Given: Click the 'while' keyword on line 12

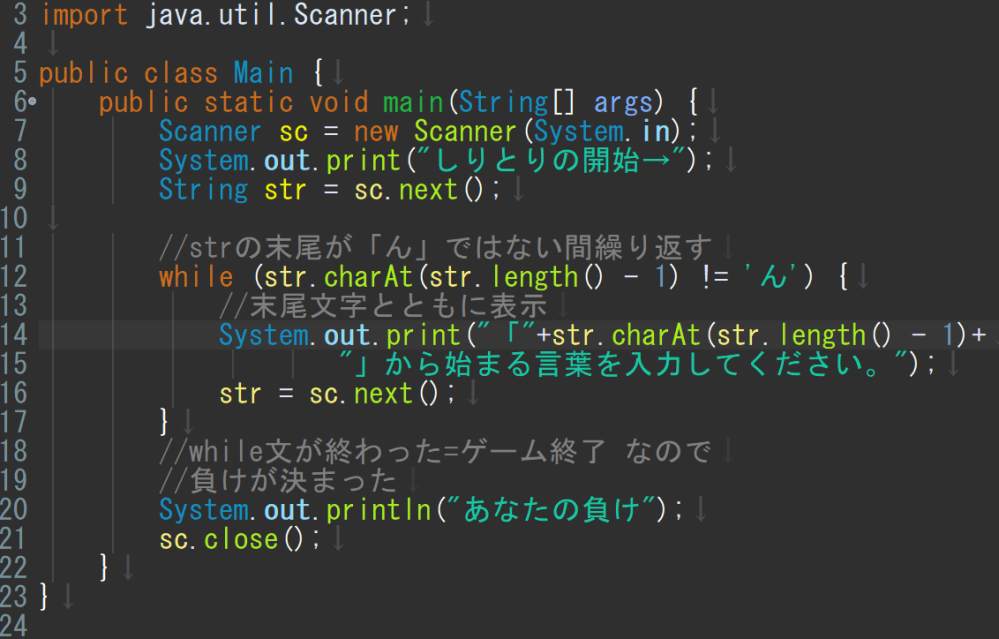Looking at the screenshot, I should tap(196, 276).
